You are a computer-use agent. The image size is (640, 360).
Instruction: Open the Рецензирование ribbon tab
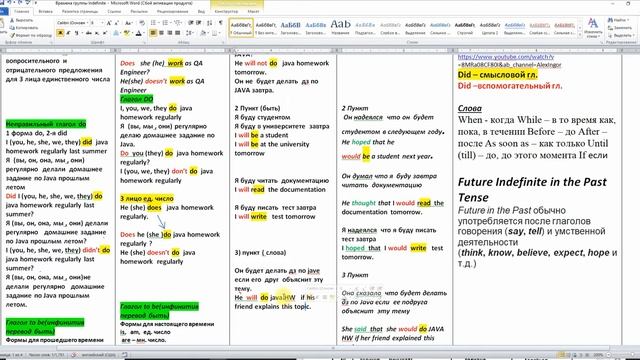(x=172, y=11)
